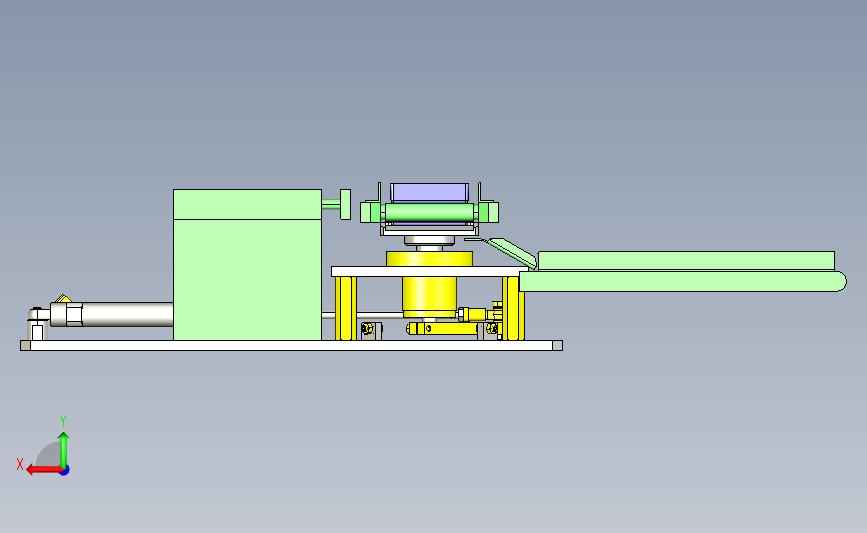Select the rounded lower green tray rail
This screenshot has width=867, height=533.
point(683,281)
